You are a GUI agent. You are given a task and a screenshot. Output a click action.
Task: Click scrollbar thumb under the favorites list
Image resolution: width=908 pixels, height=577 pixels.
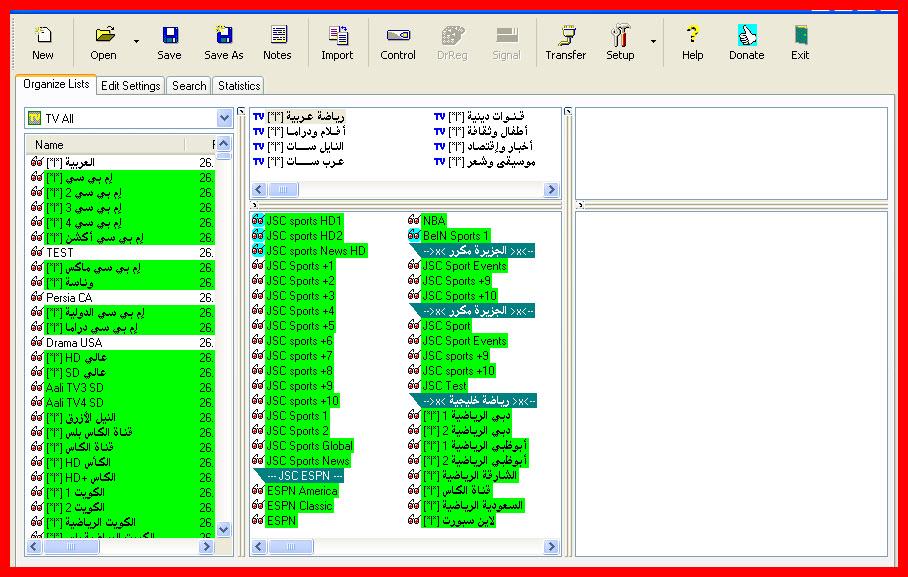pyautogui.click(x=283, y=189)
